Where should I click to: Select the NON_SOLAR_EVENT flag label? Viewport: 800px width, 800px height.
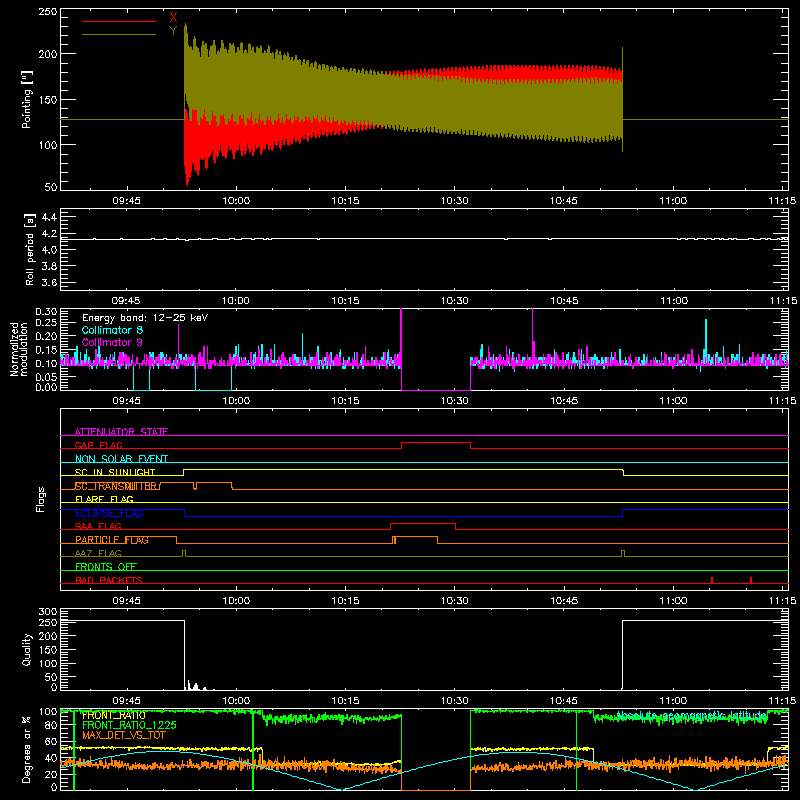[121, 459]
